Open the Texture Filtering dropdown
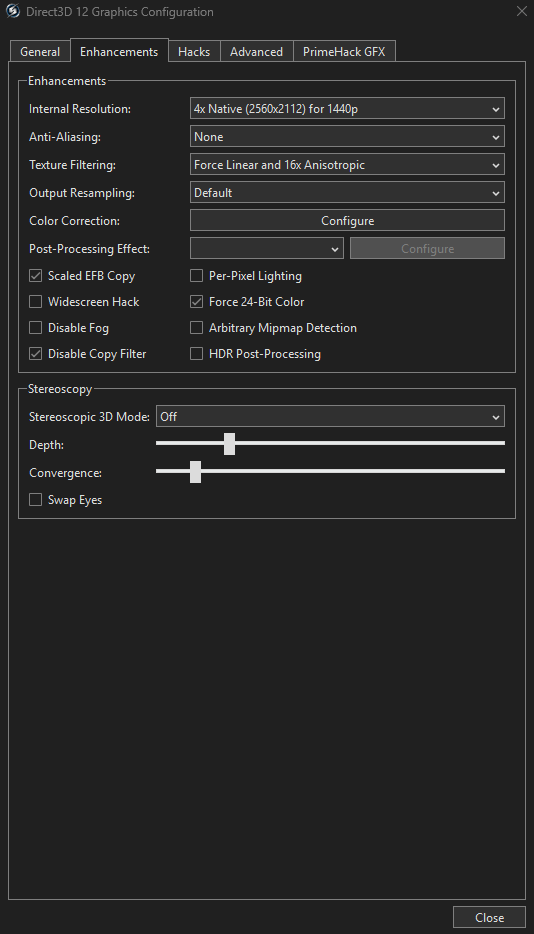The image size is (534, 934). tap(347, 164)
